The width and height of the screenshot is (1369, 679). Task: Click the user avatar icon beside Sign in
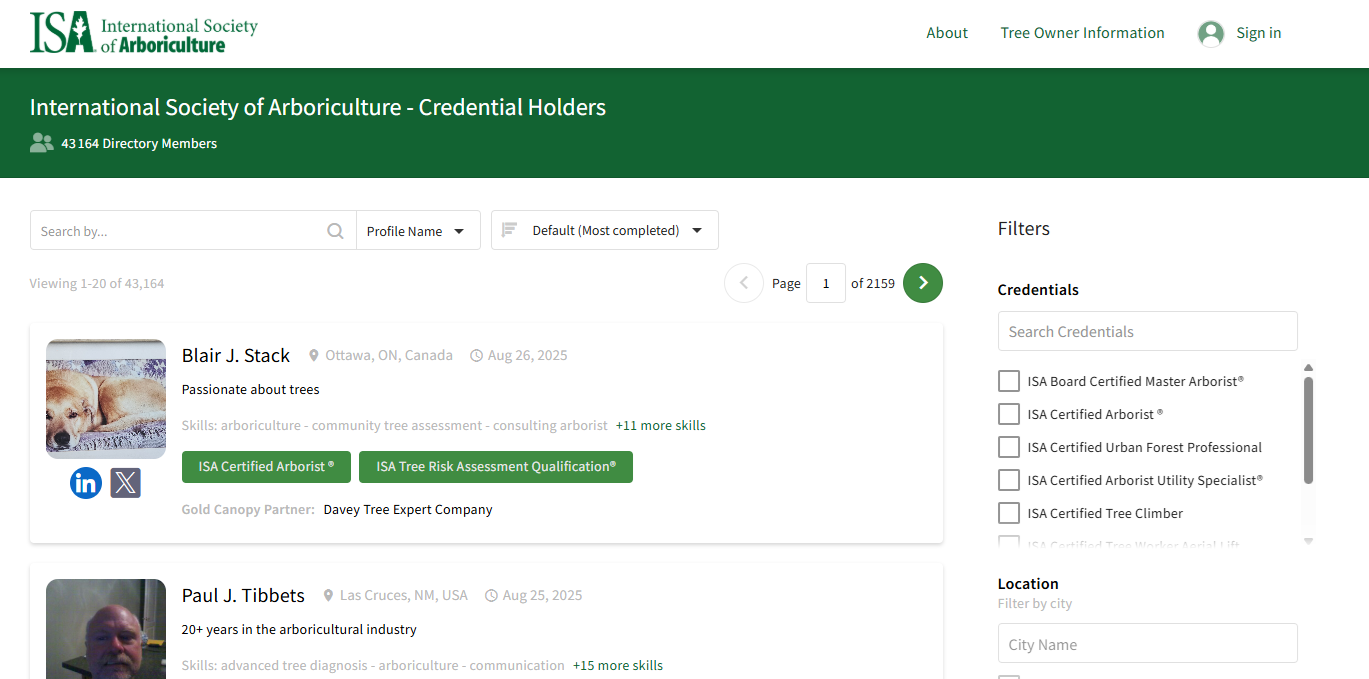1211,34
